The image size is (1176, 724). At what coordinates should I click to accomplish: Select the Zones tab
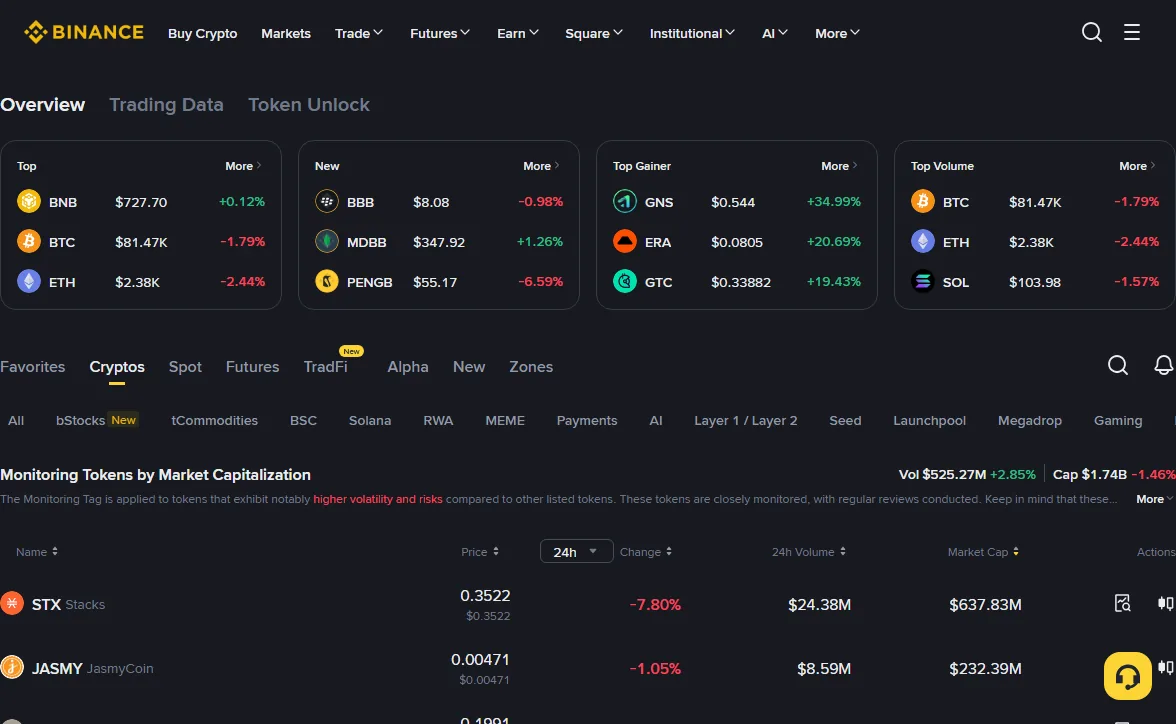[531, 366]
